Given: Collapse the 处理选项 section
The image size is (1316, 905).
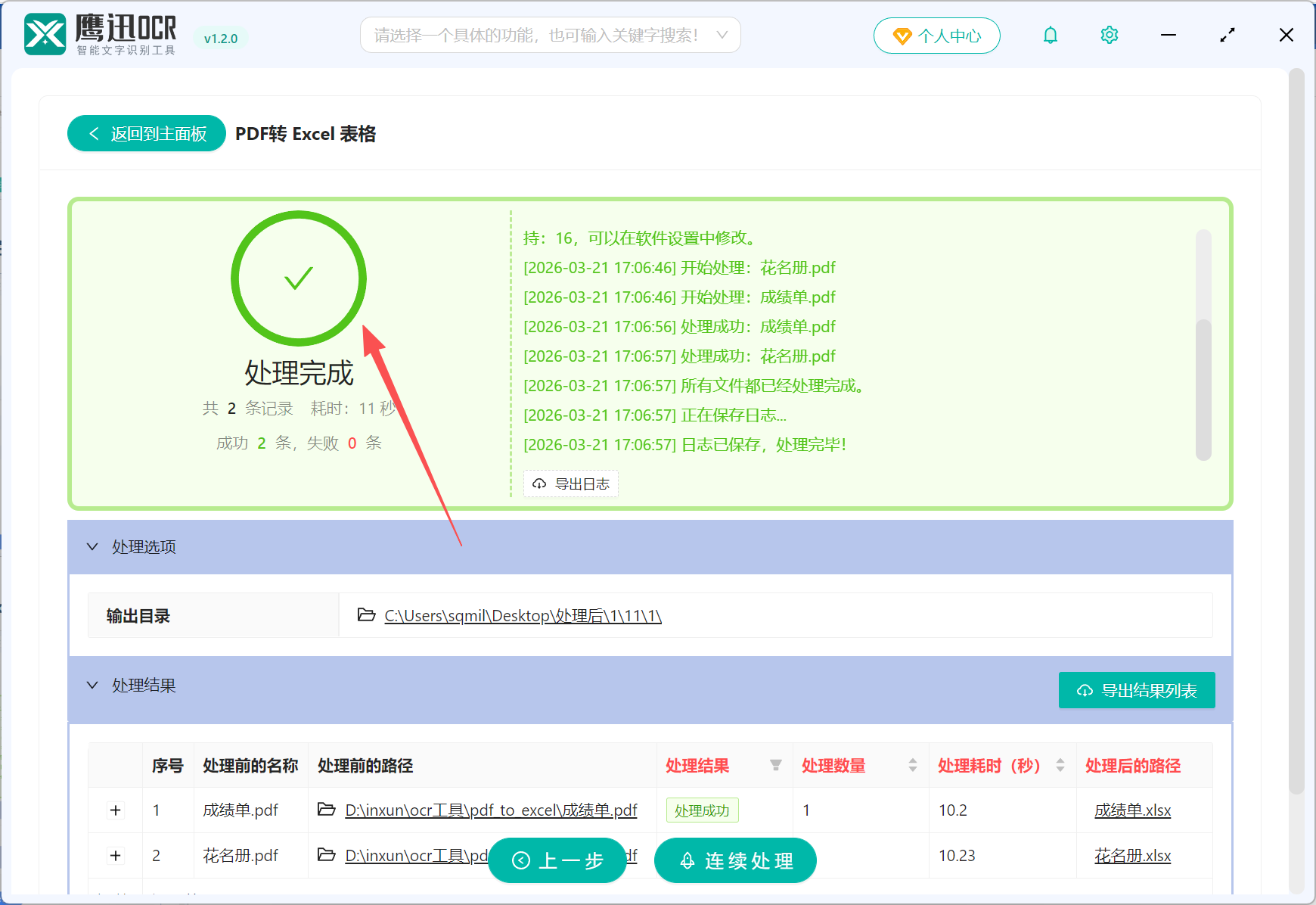Looking at the screenshot, I should [92, 546].
